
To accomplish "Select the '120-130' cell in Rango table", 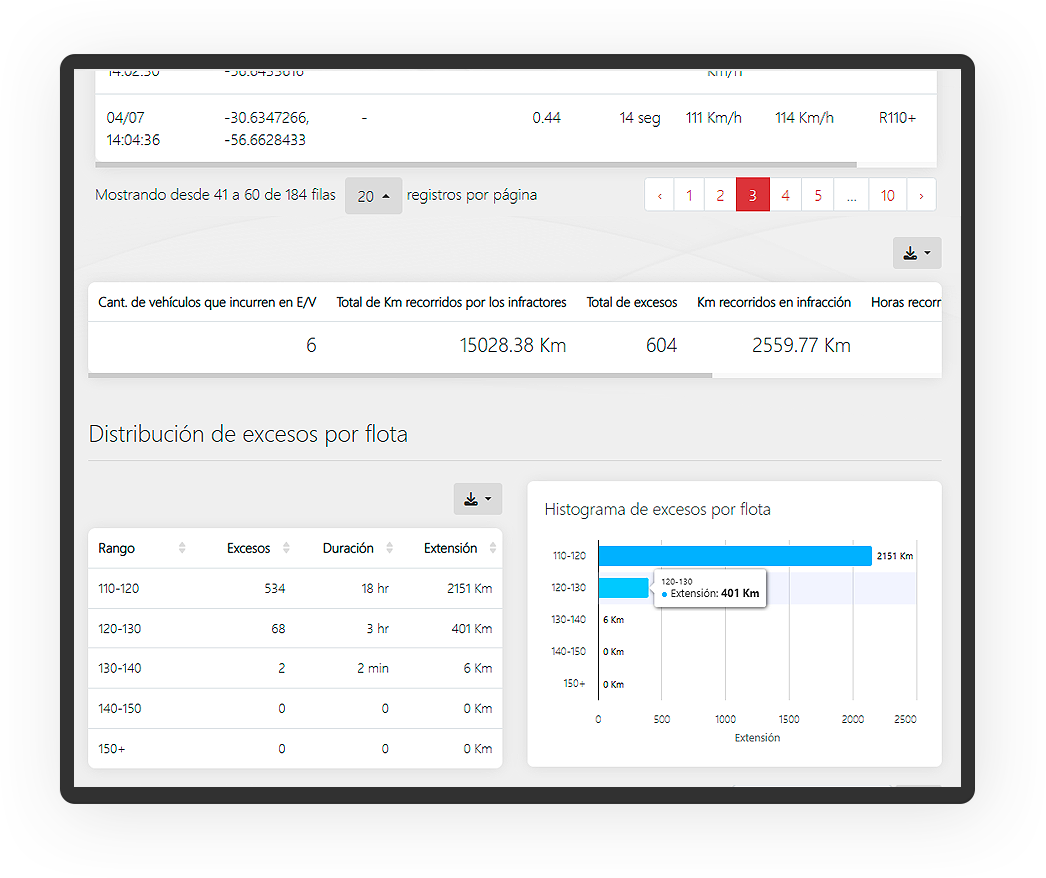I will click(119, 628).
